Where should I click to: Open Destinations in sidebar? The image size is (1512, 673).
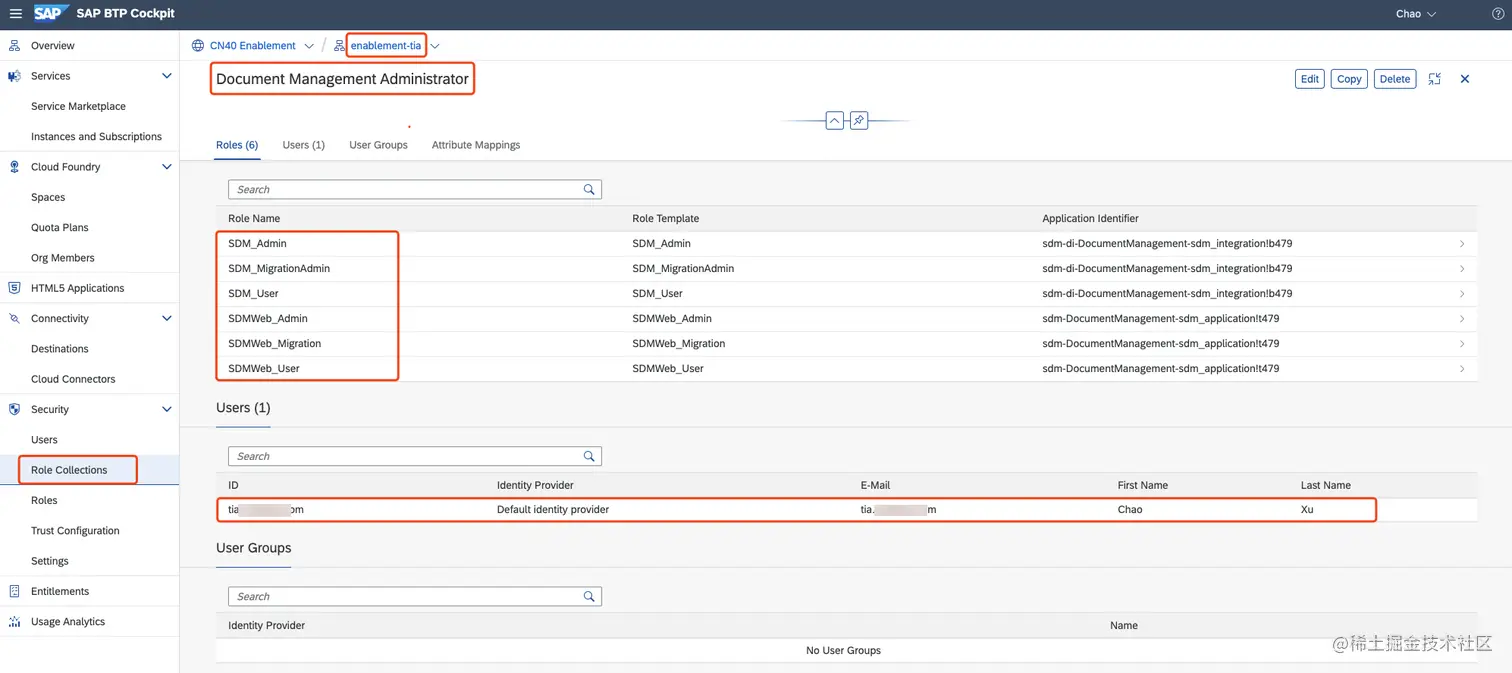click(x=60, y=349)
